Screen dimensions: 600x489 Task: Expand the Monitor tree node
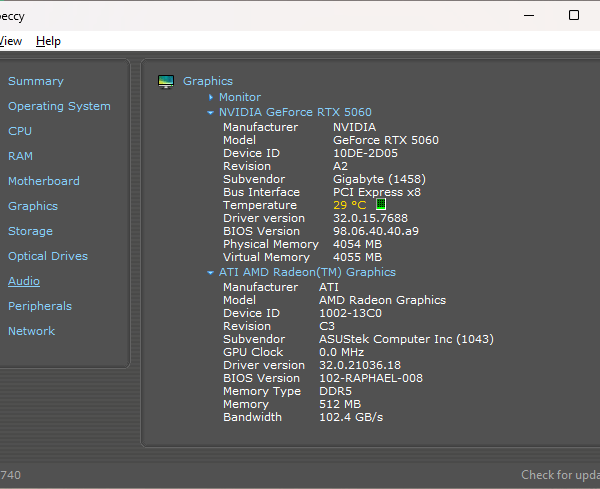click(x=211, y=97)
